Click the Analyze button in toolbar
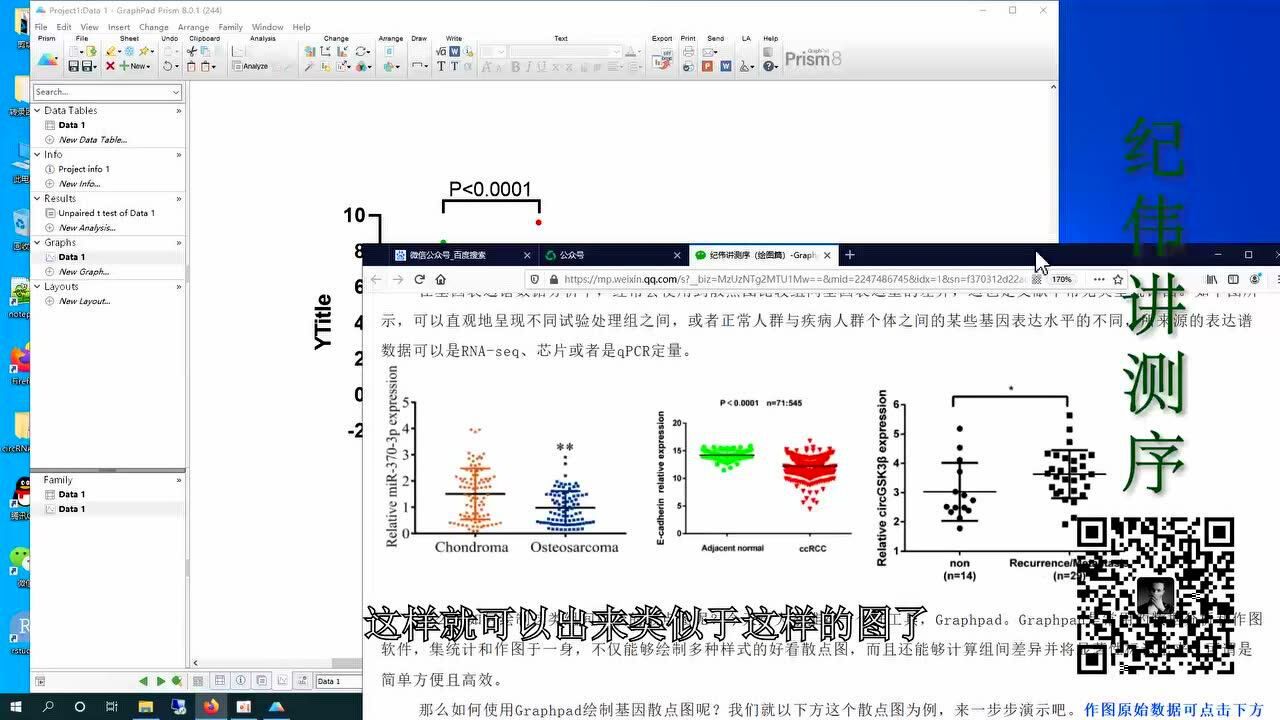Viewport: 1280px width, 720px height. (x=249, y=66)
